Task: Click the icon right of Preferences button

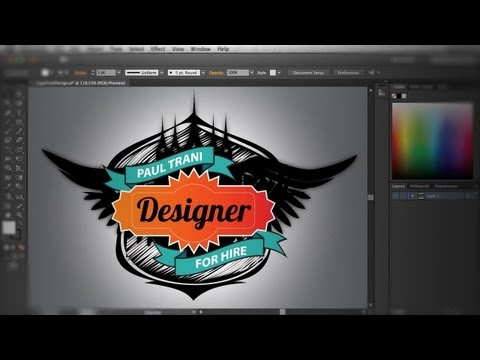Action: [x=372, y=72]
